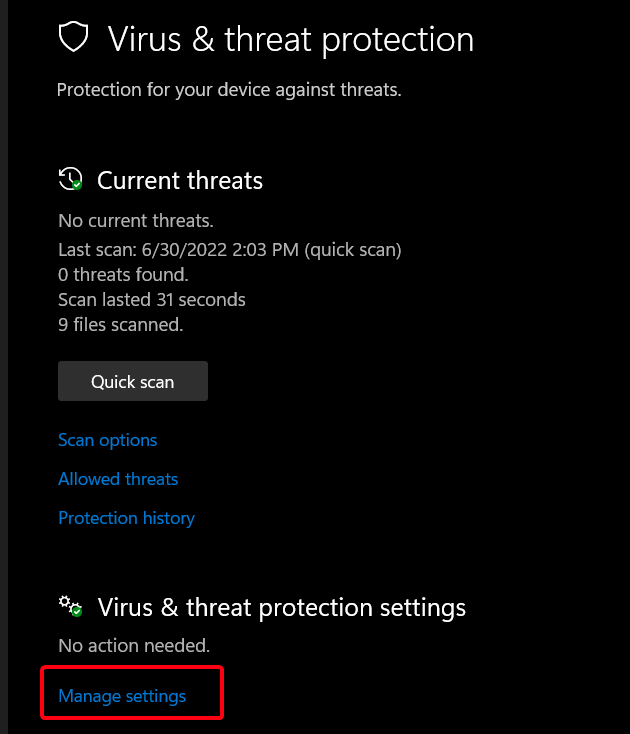Image resolution: width=630 pixels, height=734 pixels.
Task: Click the Current threats heading
Action: point(180,181)
